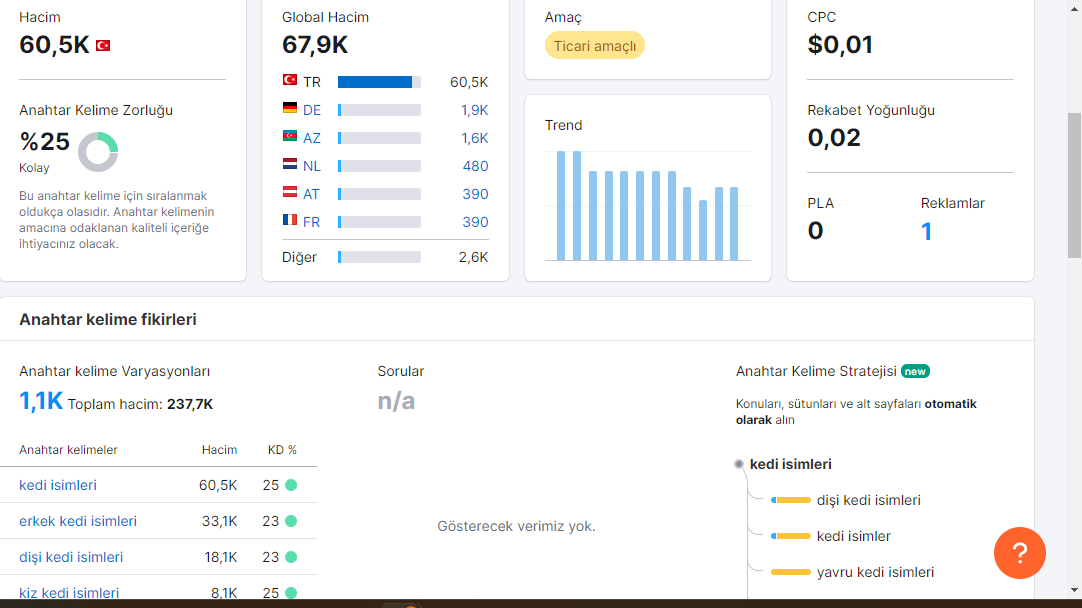Open NL country link
1082x608 pixels.
tap(312, 166)
